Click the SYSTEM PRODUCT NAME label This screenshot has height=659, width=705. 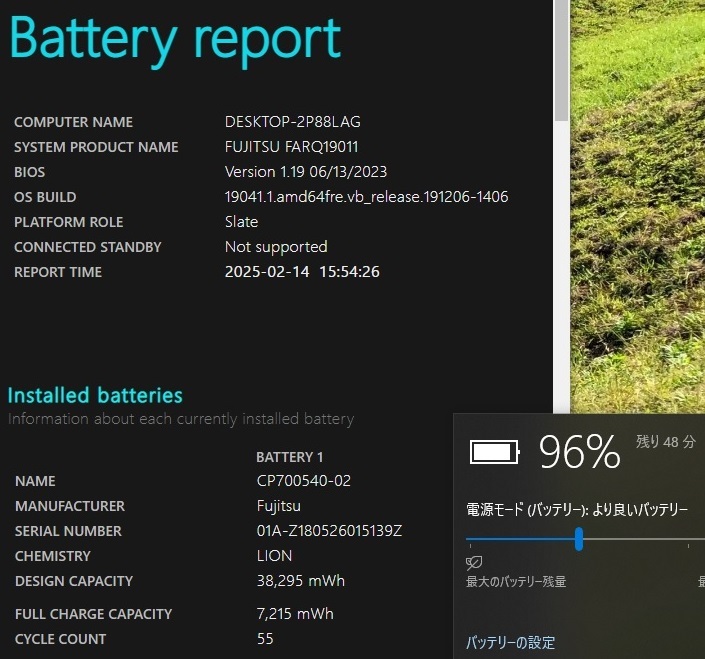tap(96, 147)
